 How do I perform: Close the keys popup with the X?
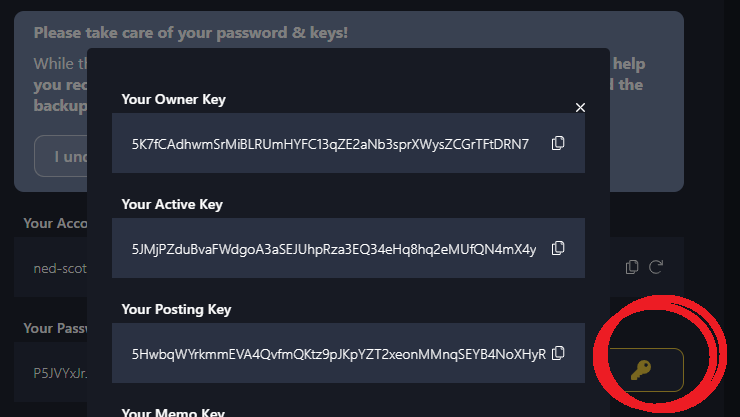coord(580,108)
